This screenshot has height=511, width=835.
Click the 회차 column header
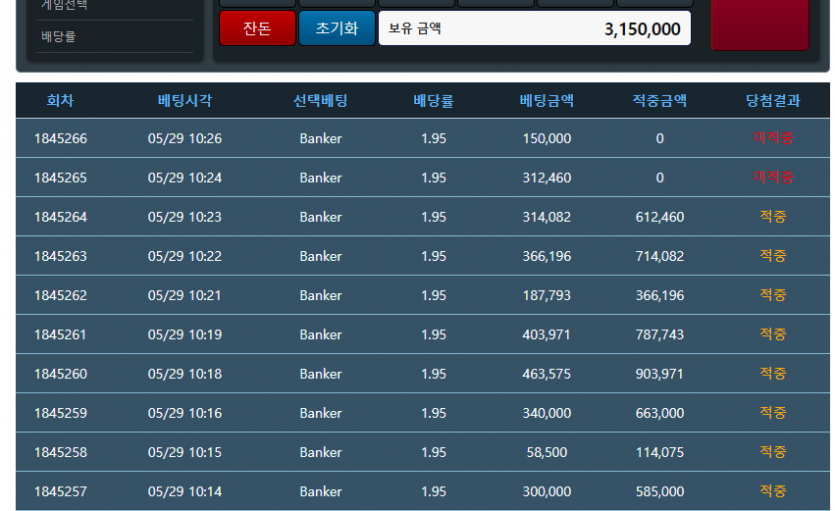click(x=60, y=101)
